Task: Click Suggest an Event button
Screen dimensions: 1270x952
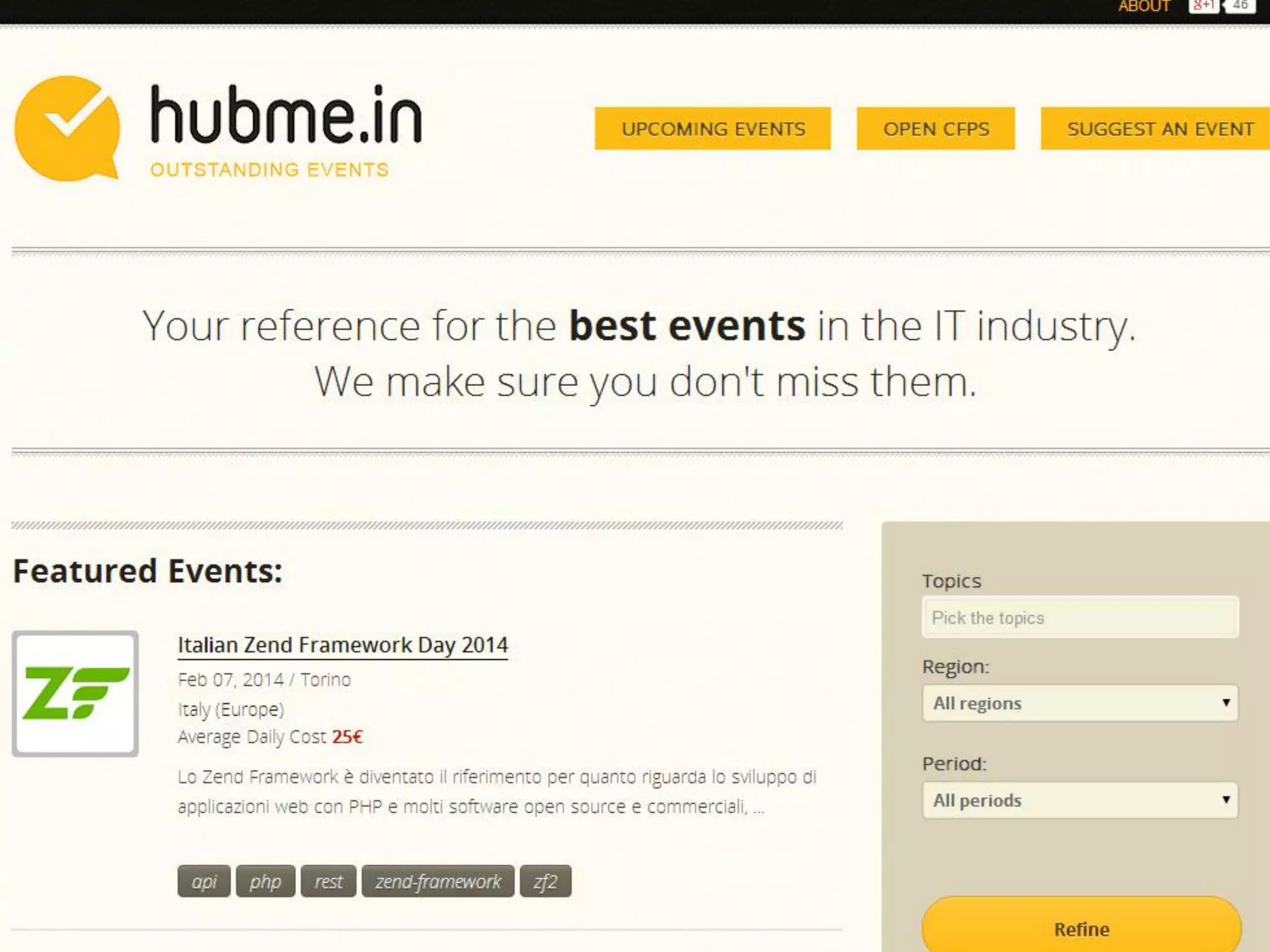Action: tap(1158, 128)
